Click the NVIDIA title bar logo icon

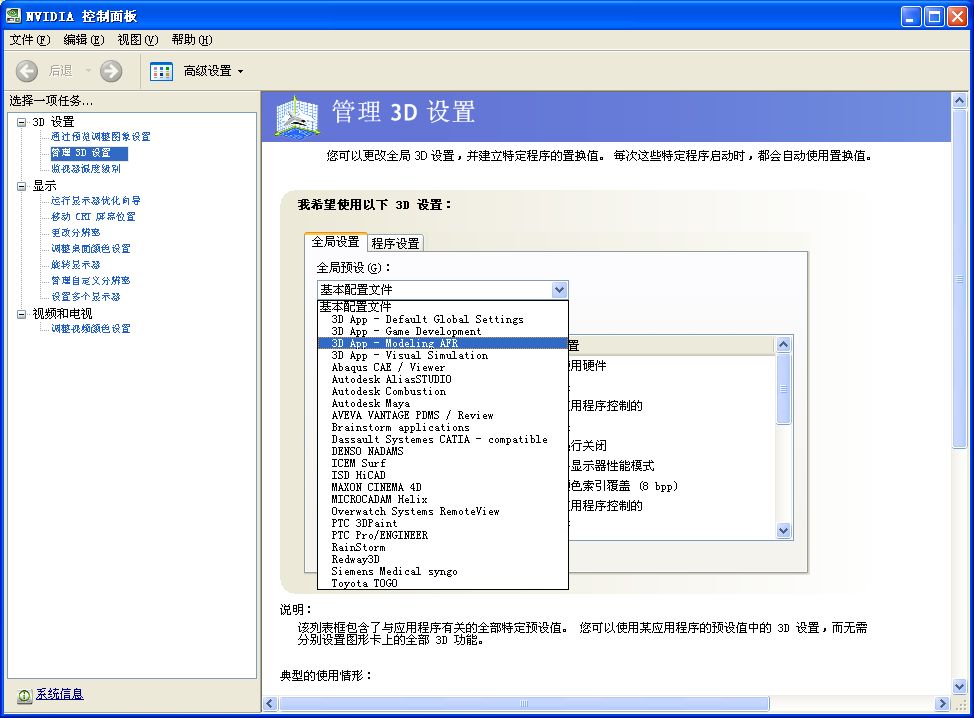pyautogui.click(x=13, y=16)
